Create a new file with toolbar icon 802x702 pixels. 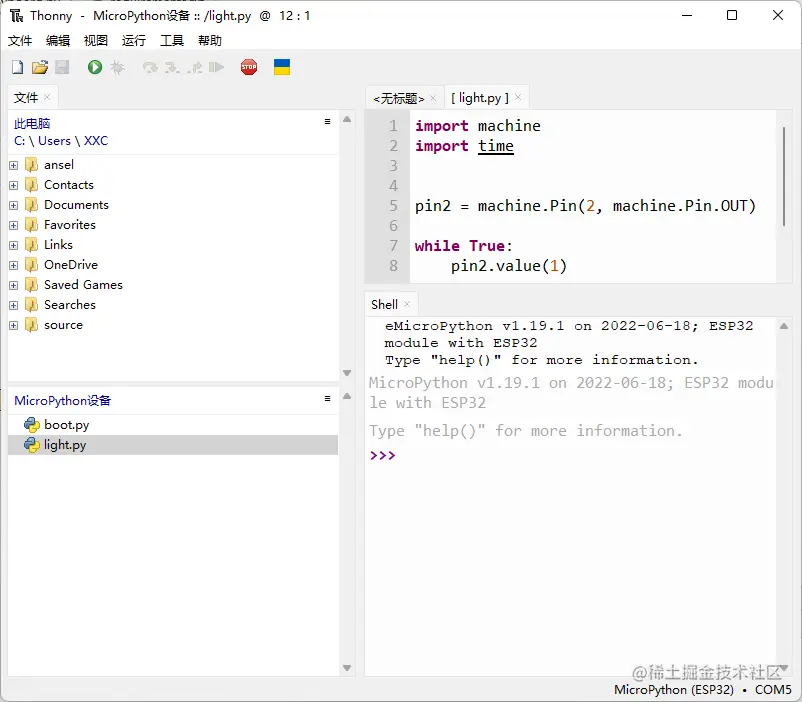pyautogui.click(x=17, y=67)
